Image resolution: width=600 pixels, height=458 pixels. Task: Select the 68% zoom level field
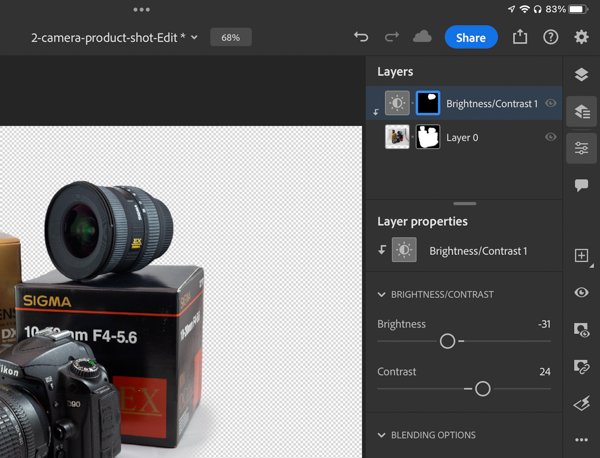[x=231, y=37]
